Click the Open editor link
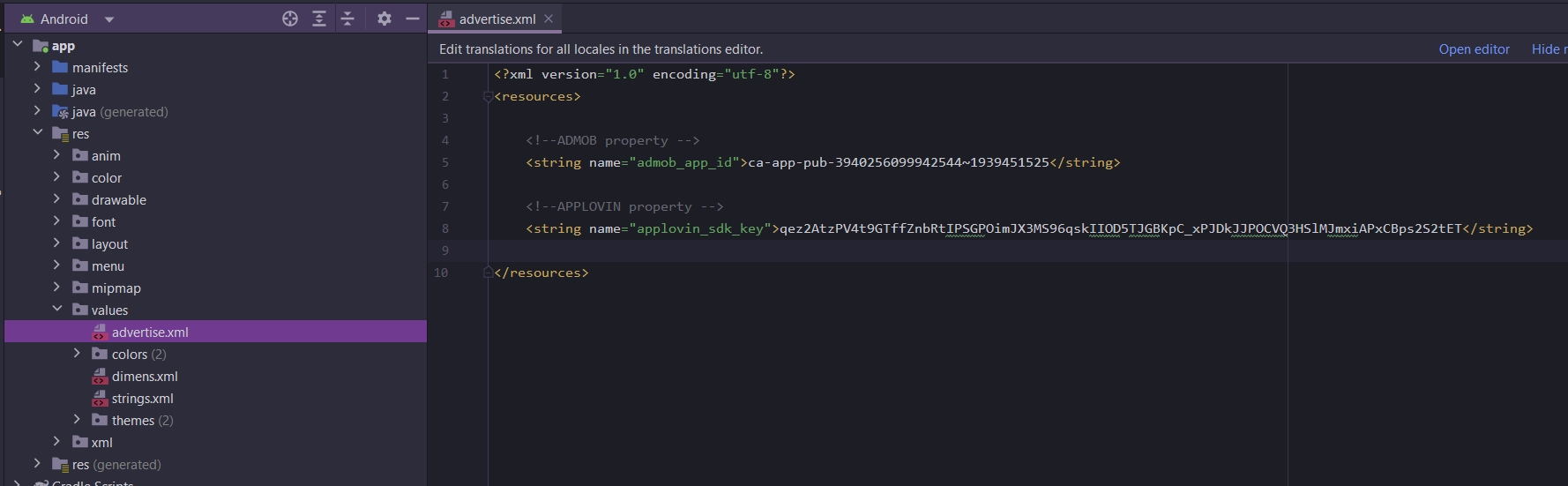Screen dimensions: 1568x486 click(1474, 49)
